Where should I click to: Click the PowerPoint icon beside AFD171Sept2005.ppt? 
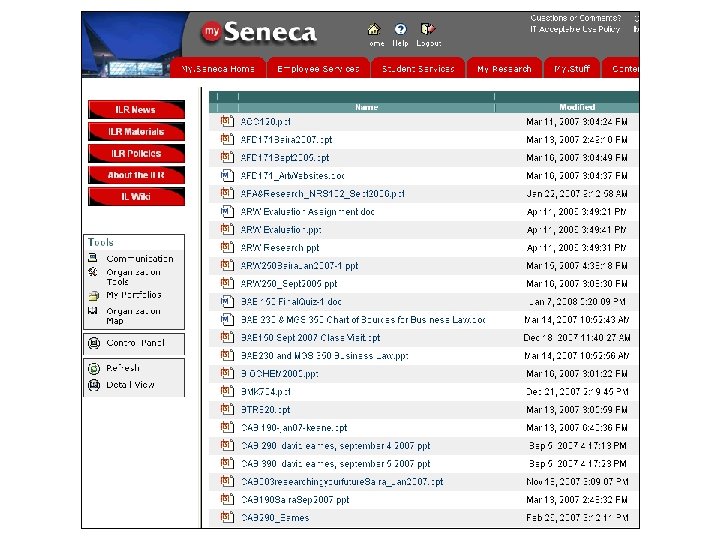(x=227, y=158)
